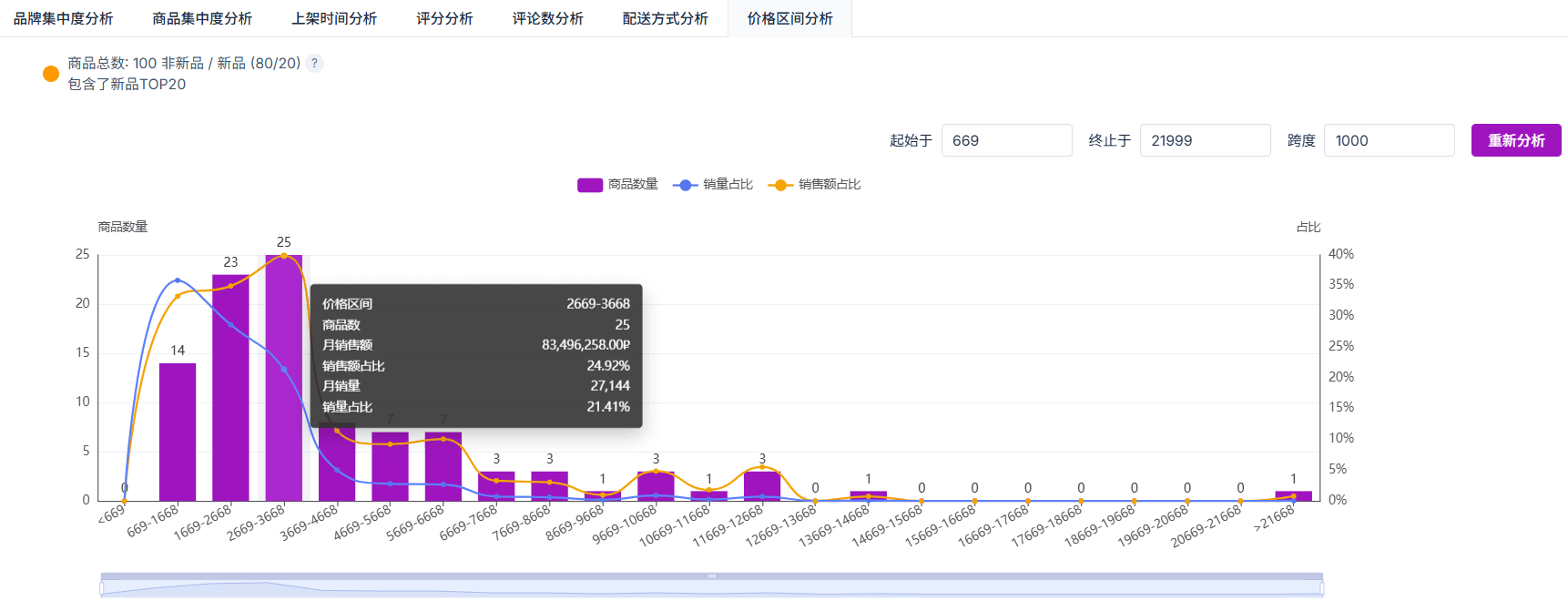The width and height of the screenshot is (1568, 611).
Task: Focus the 起始于 input field
Action: point(1006,140)
